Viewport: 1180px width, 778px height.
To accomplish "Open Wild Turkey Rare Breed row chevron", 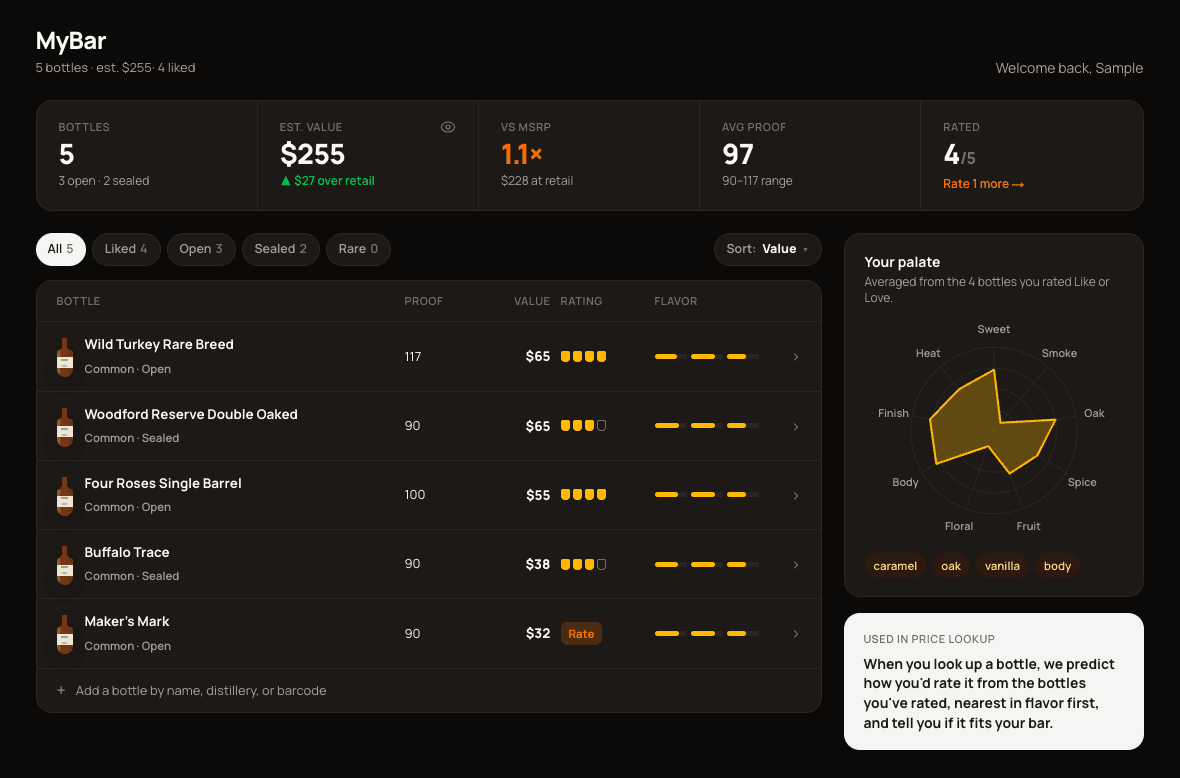I will coord(795,357).
